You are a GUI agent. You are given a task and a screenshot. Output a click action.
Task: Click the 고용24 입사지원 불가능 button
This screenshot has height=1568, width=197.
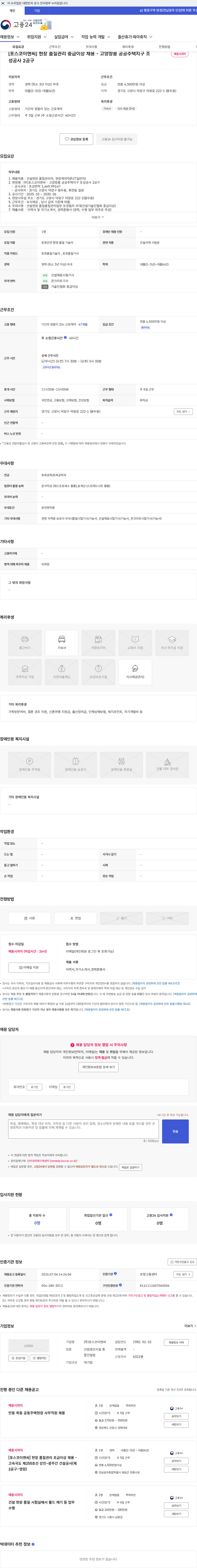pyautogui.click(x=117, y=139)
